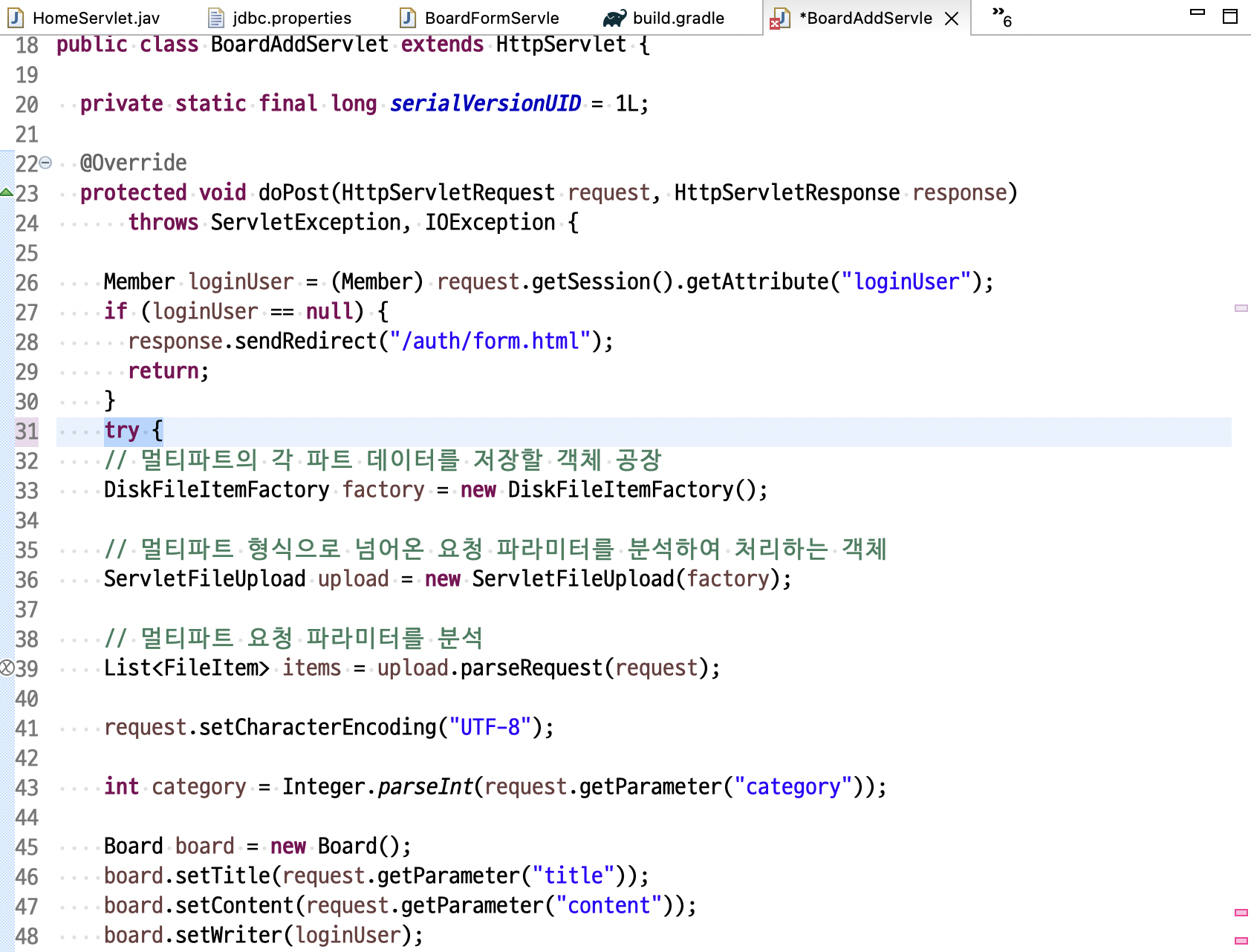Close the BoardAddServlet tab
1251x952 pixels.
(952, 19)
